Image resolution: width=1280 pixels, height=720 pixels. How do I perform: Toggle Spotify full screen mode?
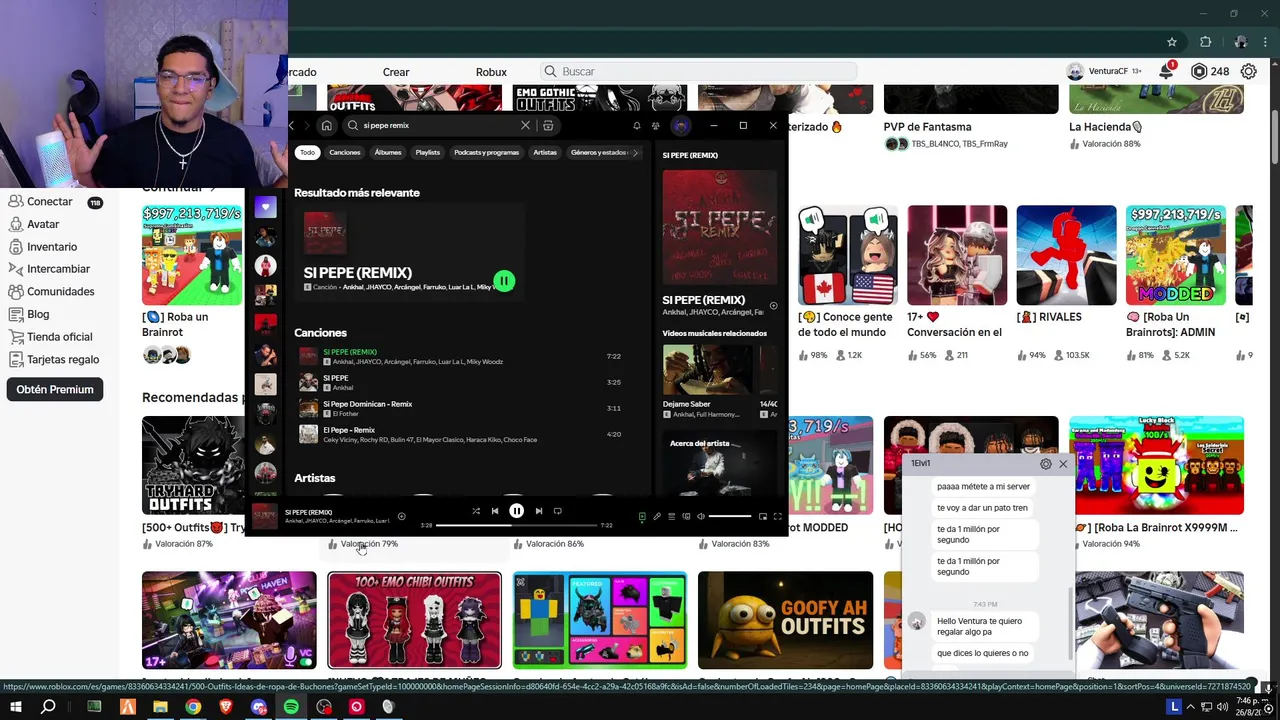coord(778,517)
